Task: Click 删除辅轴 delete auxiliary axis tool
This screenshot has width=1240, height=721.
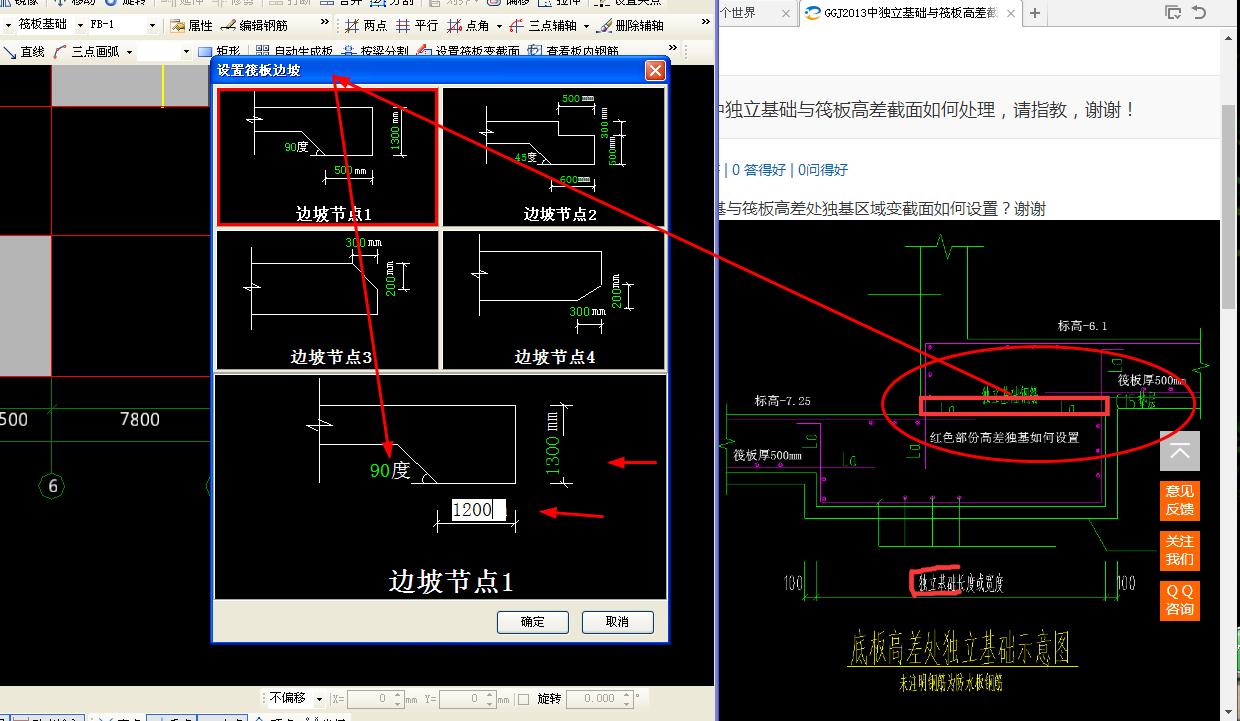Action: point(632,25)
